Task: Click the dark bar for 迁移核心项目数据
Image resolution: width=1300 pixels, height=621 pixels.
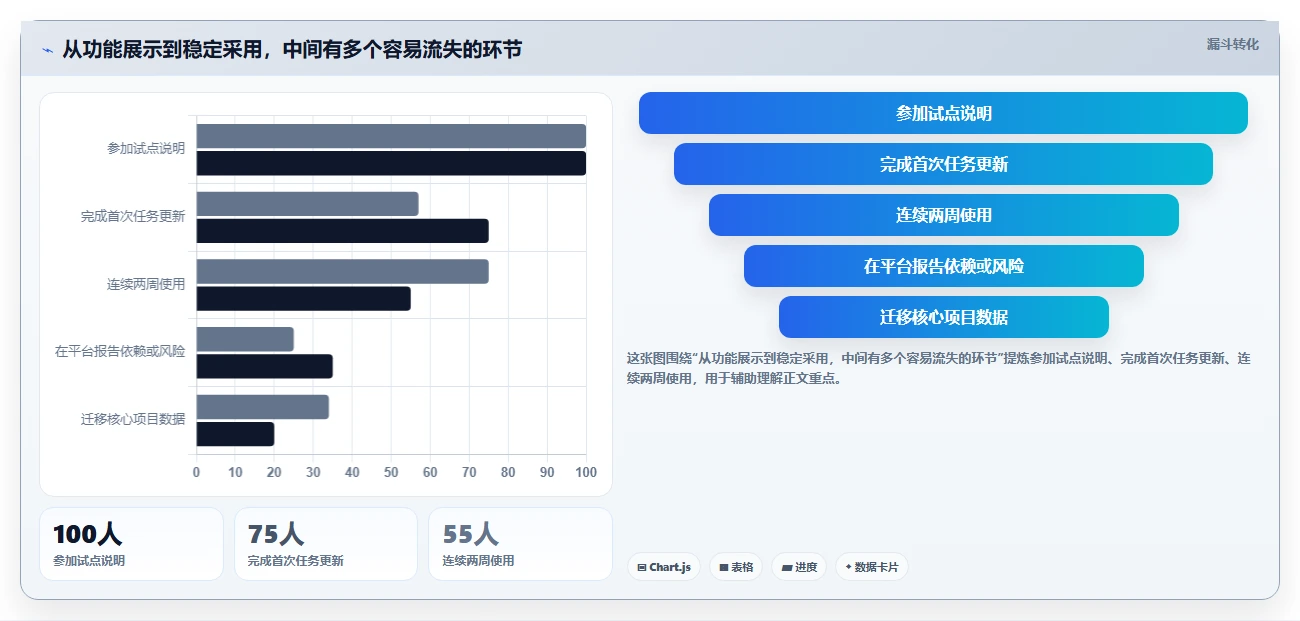Action: pyautogui.click(x=235, y=434)
